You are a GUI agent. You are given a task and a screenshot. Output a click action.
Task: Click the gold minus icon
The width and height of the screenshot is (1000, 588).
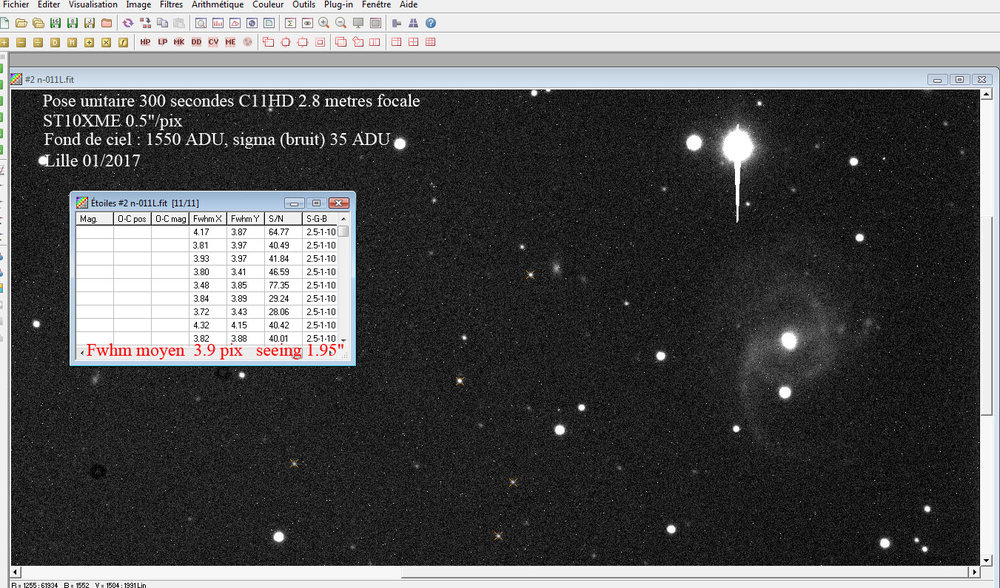[21, 42]
